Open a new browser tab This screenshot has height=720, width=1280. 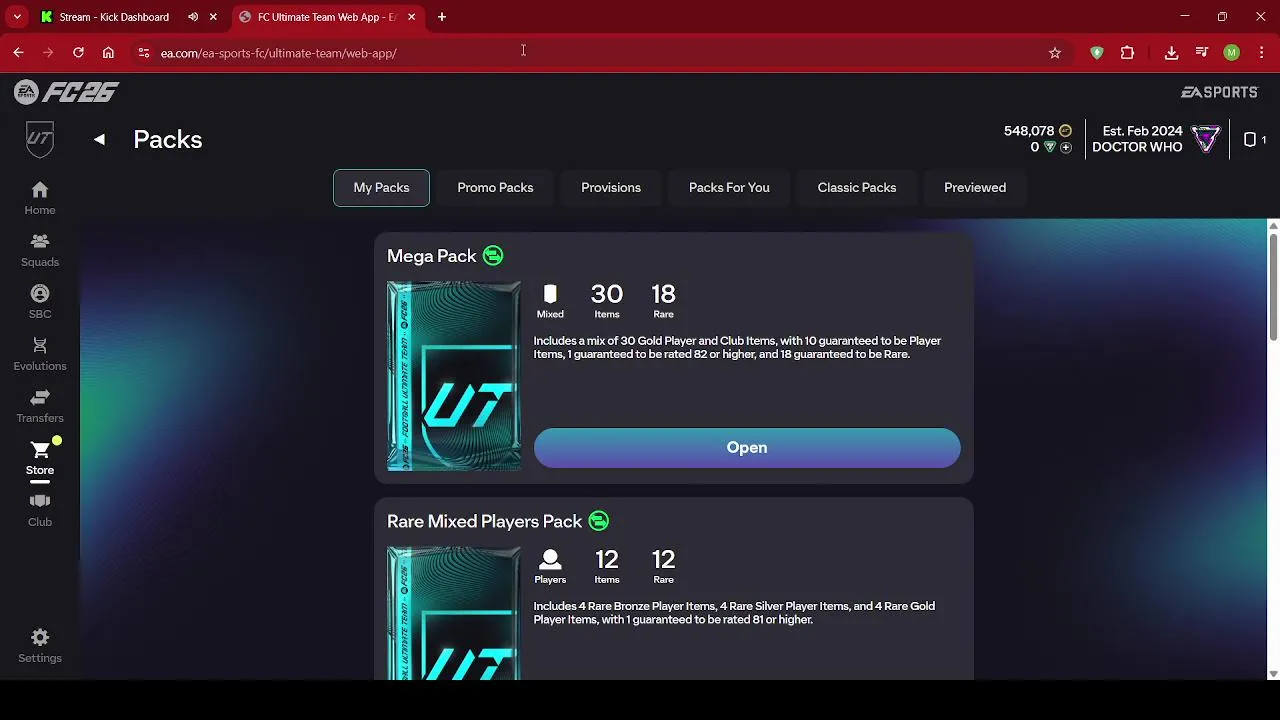pyautogui.click(x=442, y=17)
